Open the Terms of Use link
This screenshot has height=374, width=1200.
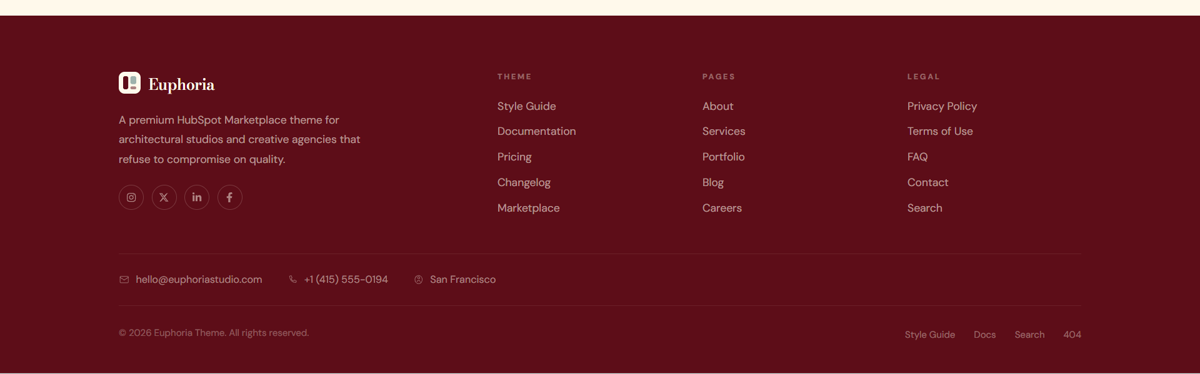[940, 131]
